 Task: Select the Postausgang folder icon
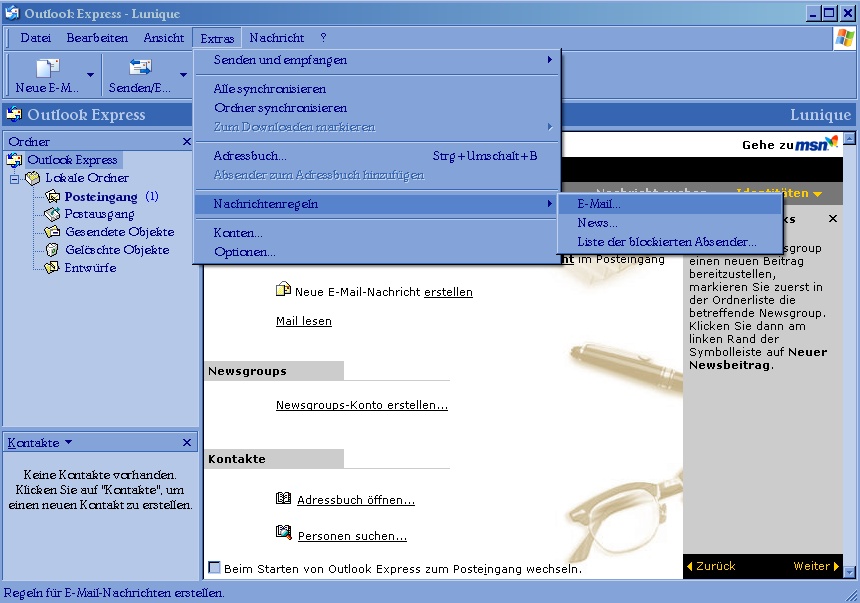click(53, 214)
